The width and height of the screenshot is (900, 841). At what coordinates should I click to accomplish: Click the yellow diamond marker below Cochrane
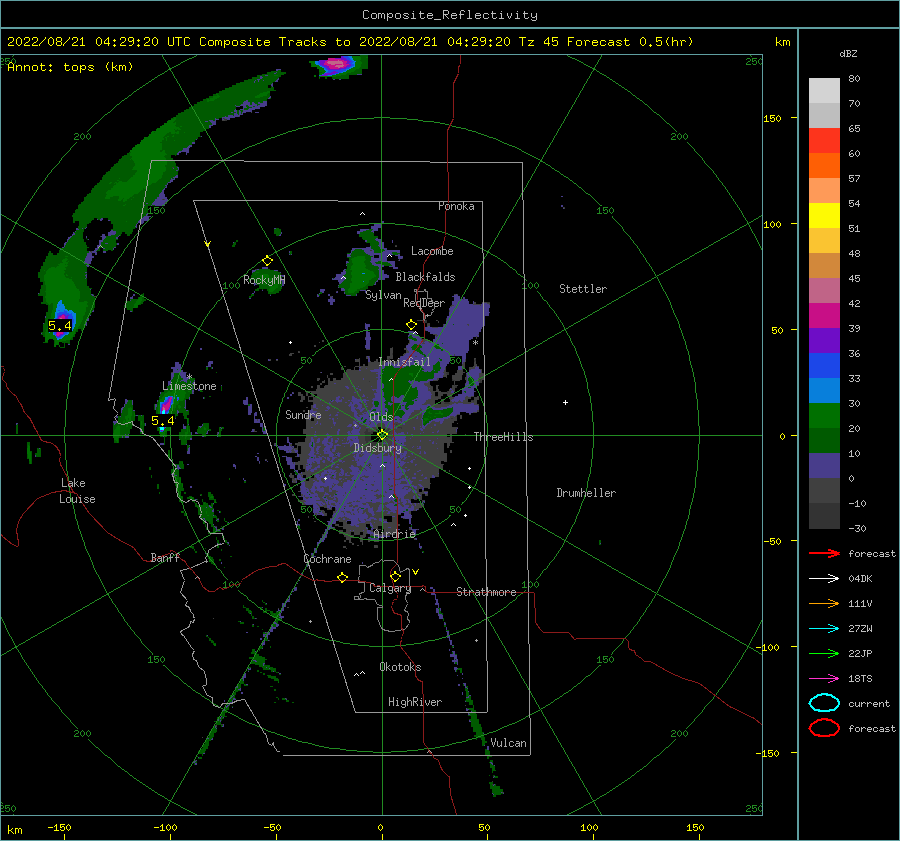(x=342, y=577)
